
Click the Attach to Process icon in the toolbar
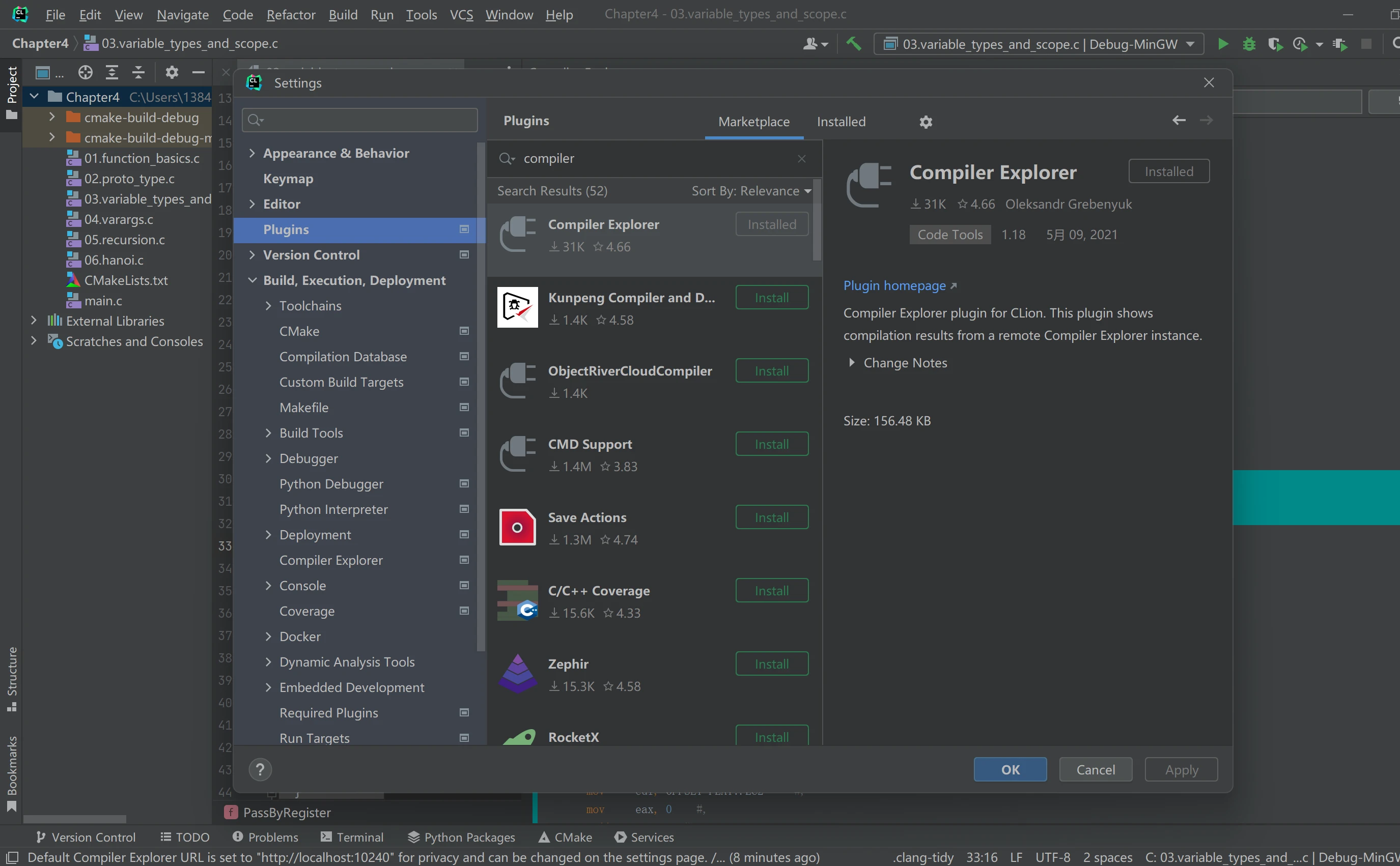pos(1339,44)
